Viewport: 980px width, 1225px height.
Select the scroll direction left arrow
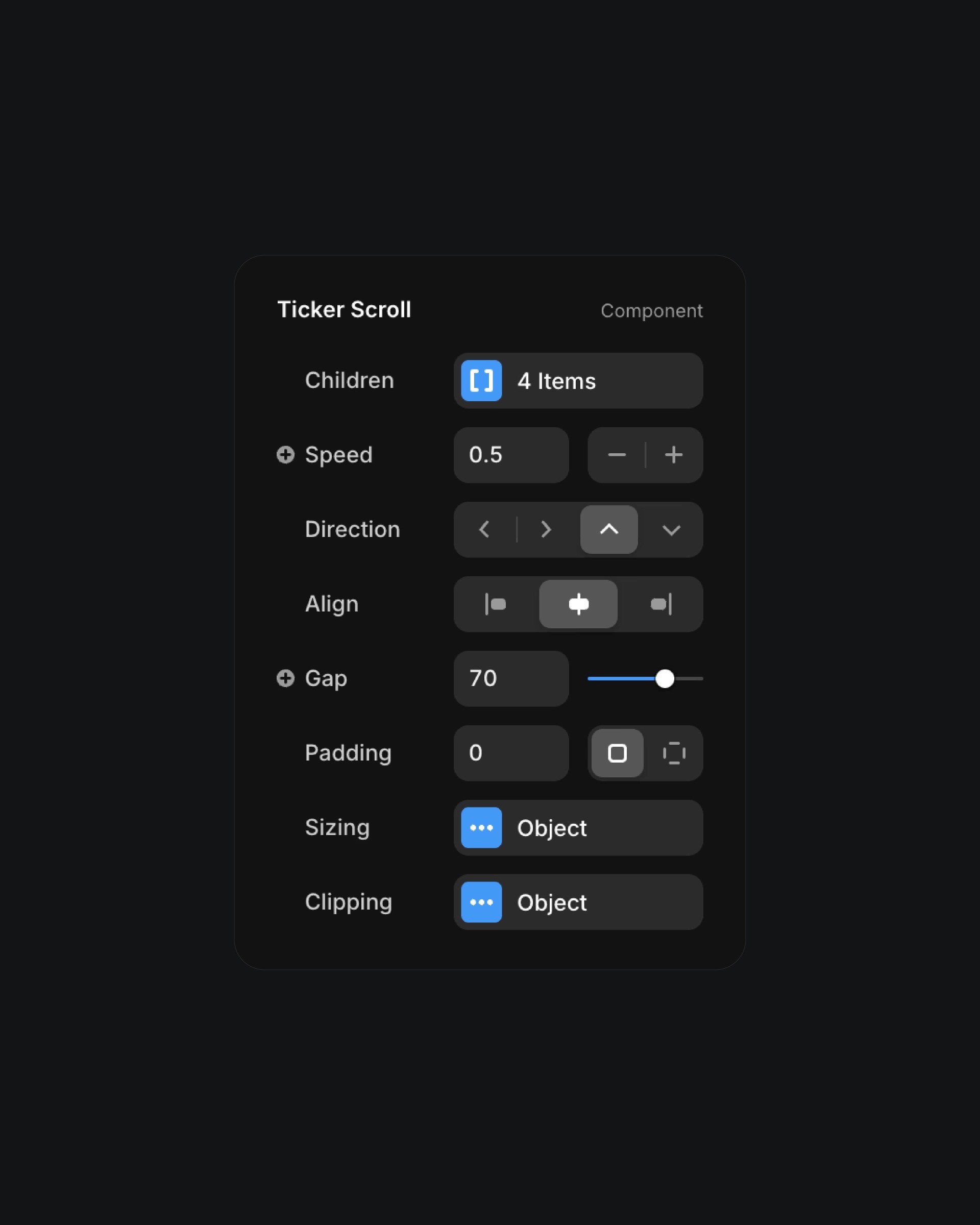484,529
